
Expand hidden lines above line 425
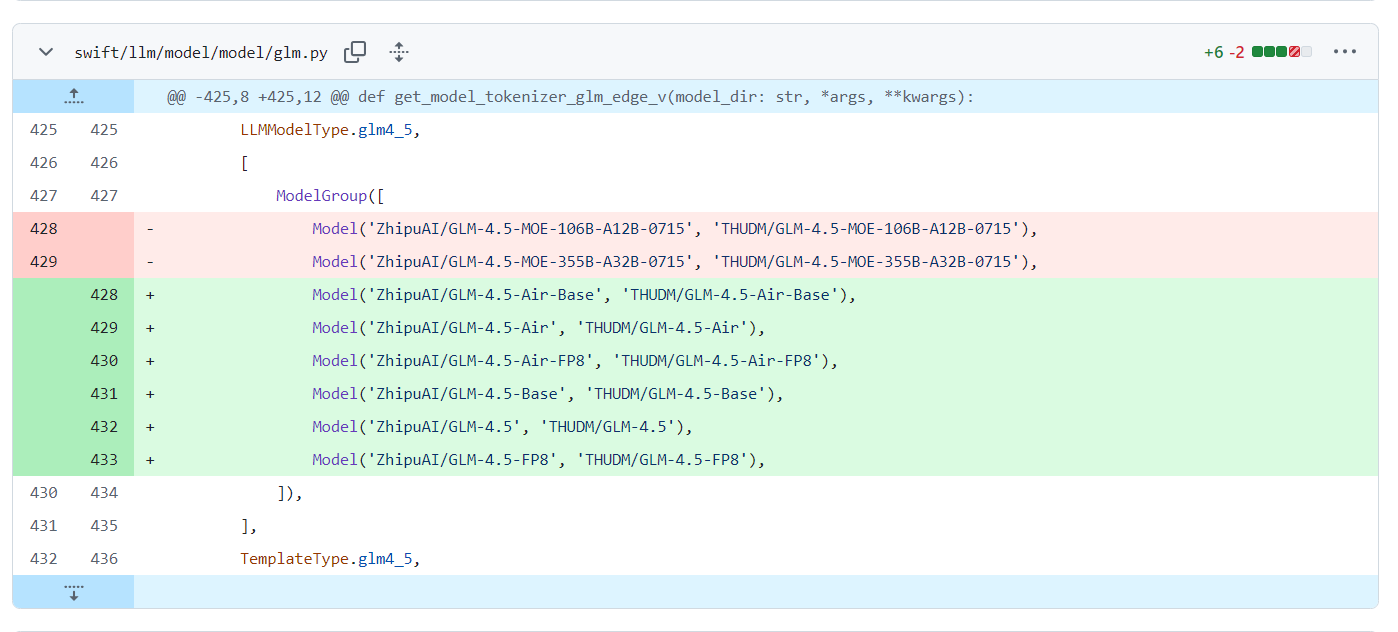[73, 97]
